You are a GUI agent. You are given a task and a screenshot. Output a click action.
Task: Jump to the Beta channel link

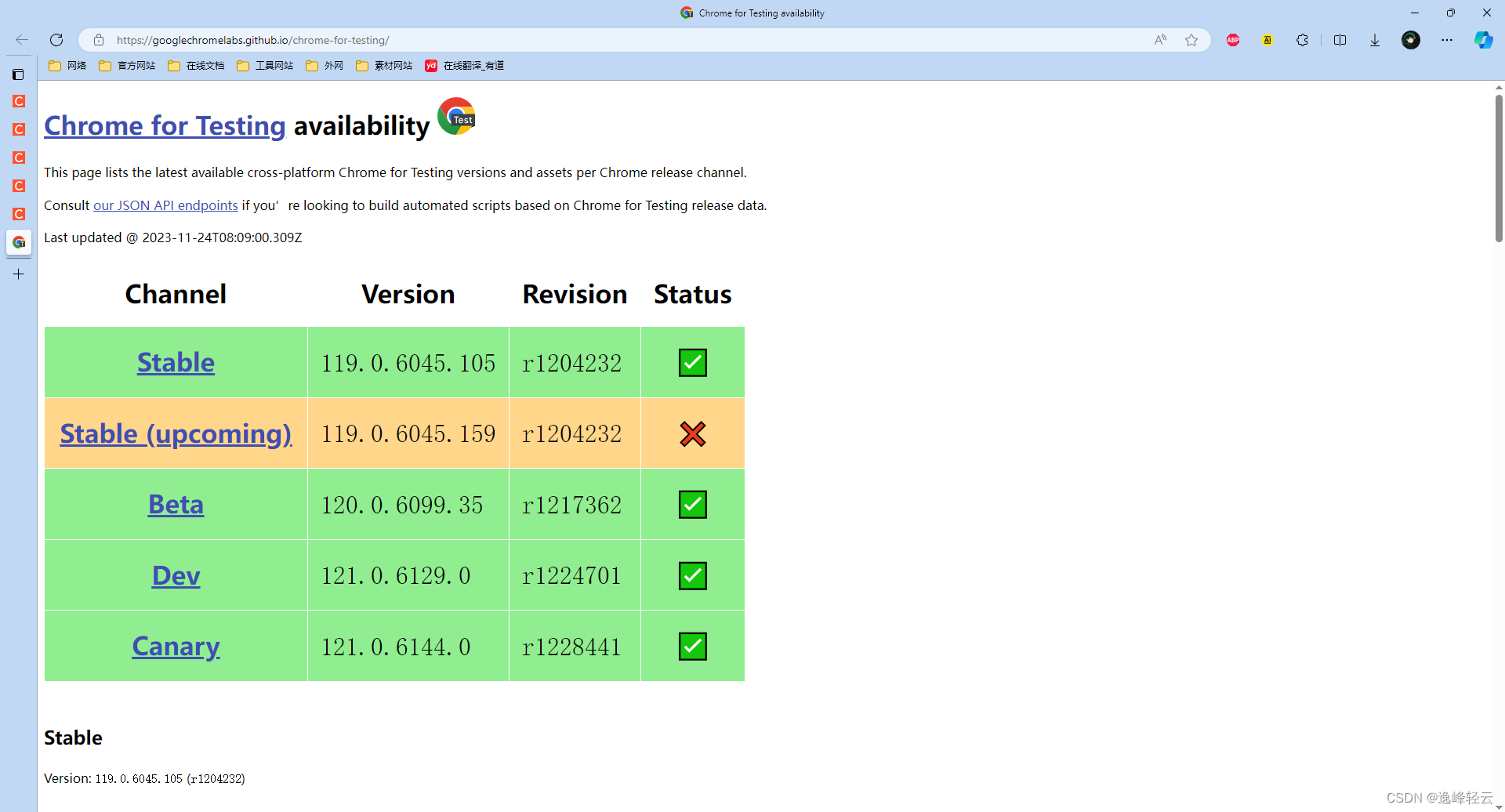[176, 504]
